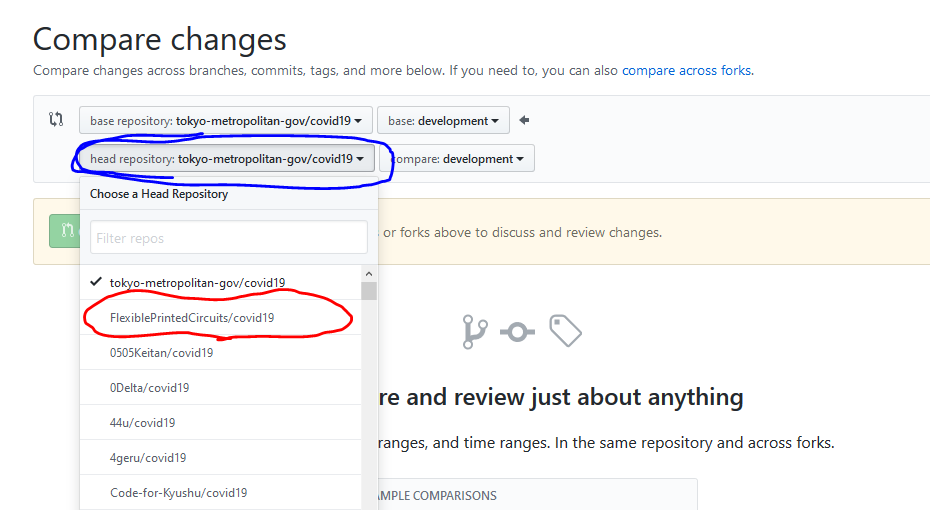Click the scrollbar up arrow in repo list
This screenshot has width=930, height=510.
tap(369, 274)
